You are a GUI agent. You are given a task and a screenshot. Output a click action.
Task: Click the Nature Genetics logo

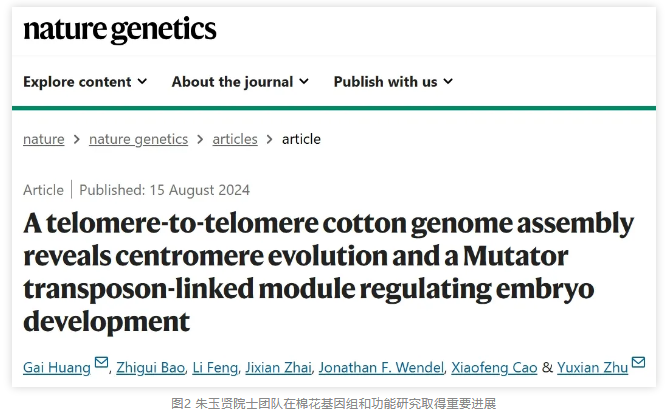point(119,30)
